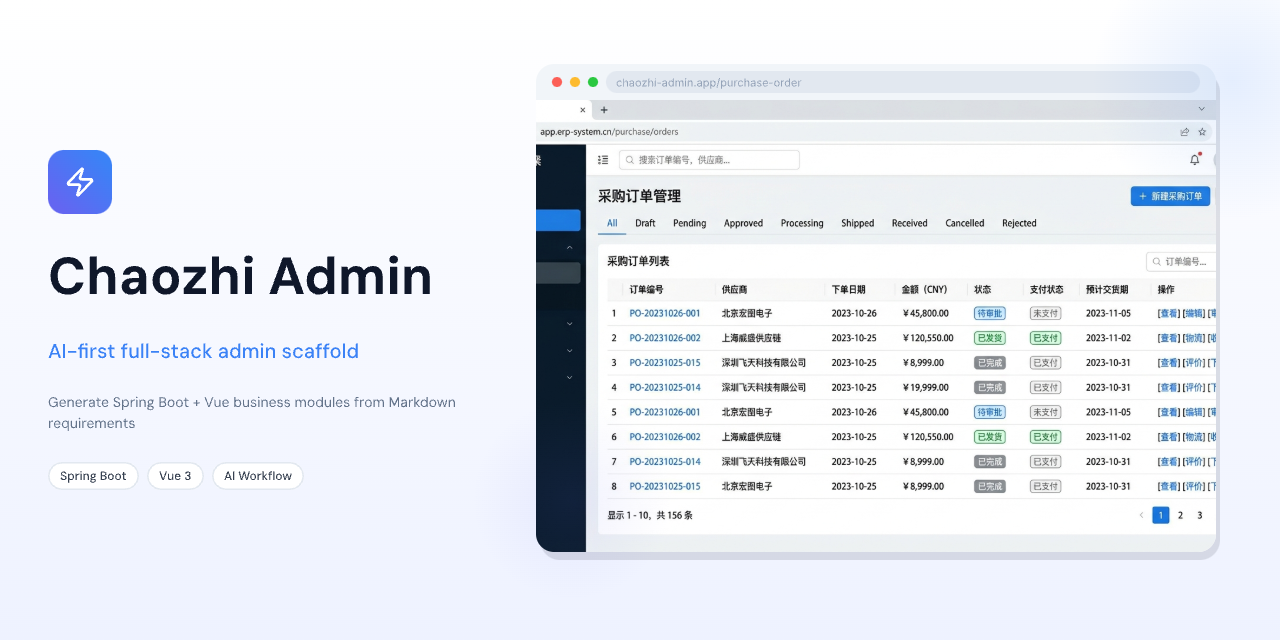Open a new browser tab with plus
The height and width of the screenshot is (640, 1280).
pos(604,110)
